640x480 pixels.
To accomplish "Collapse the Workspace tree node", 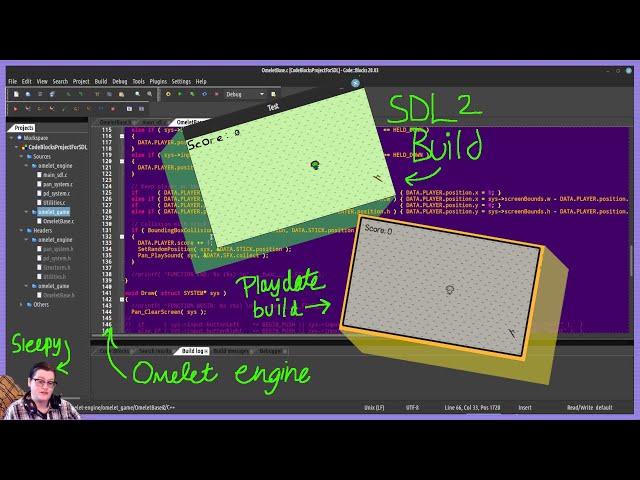I will [x=12, y=138].
